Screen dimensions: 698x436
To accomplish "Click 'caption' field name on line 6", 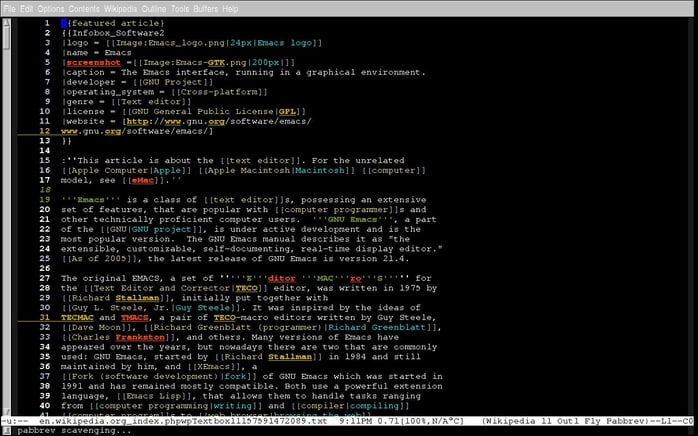I will point(85,72).
